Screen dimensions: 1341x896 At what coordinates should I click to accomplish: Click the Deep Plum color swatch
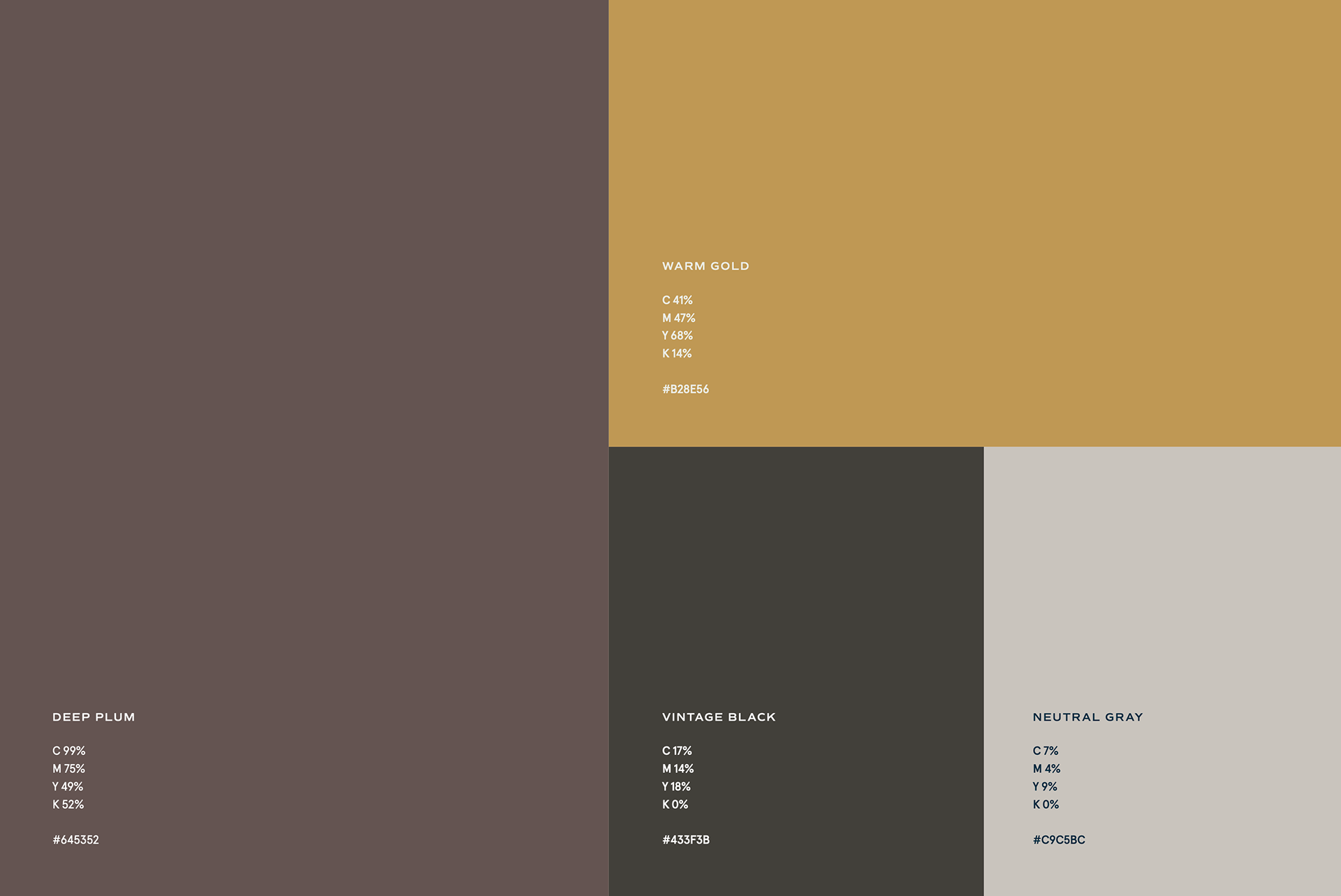click(x=304, y=349)
